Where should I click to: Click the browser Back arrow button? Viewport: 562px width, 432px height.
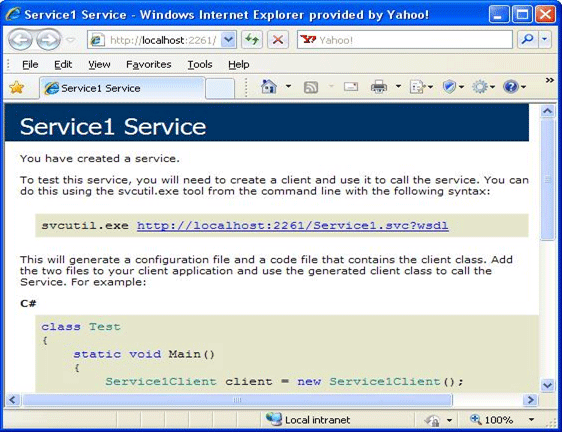coord(20,39)
